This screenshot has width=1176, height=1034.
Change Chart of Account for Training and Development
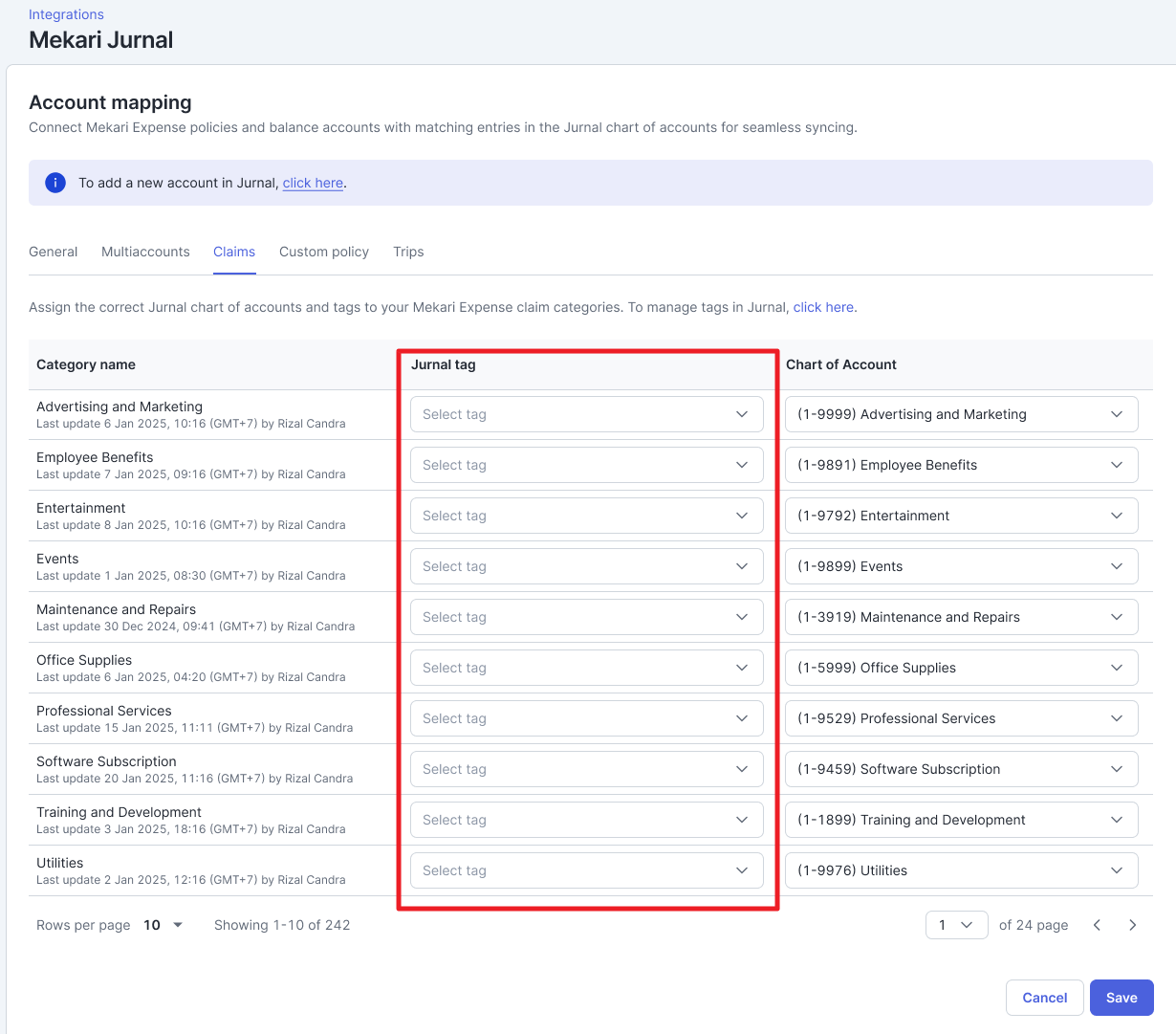[962, 820]
